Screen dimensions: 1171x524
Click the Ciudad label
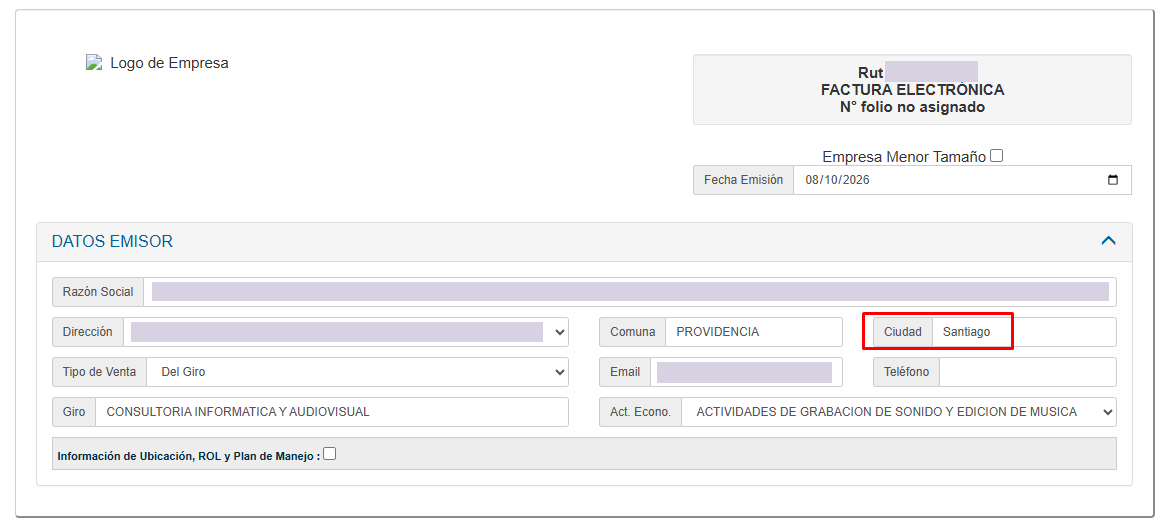coord(903,332)
